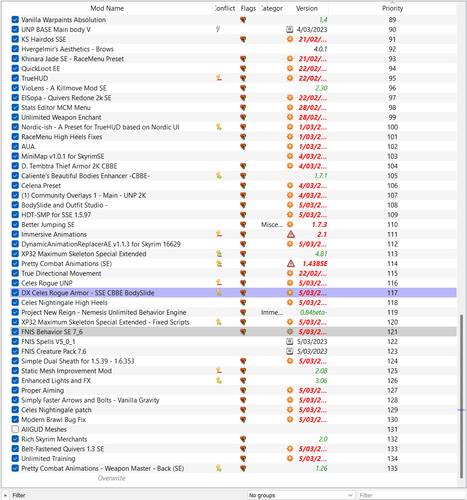Click the conflict icon for Nordic-ish TrueHUD preset
Screen dimensions: 467x500
click(x=219, y=127)
